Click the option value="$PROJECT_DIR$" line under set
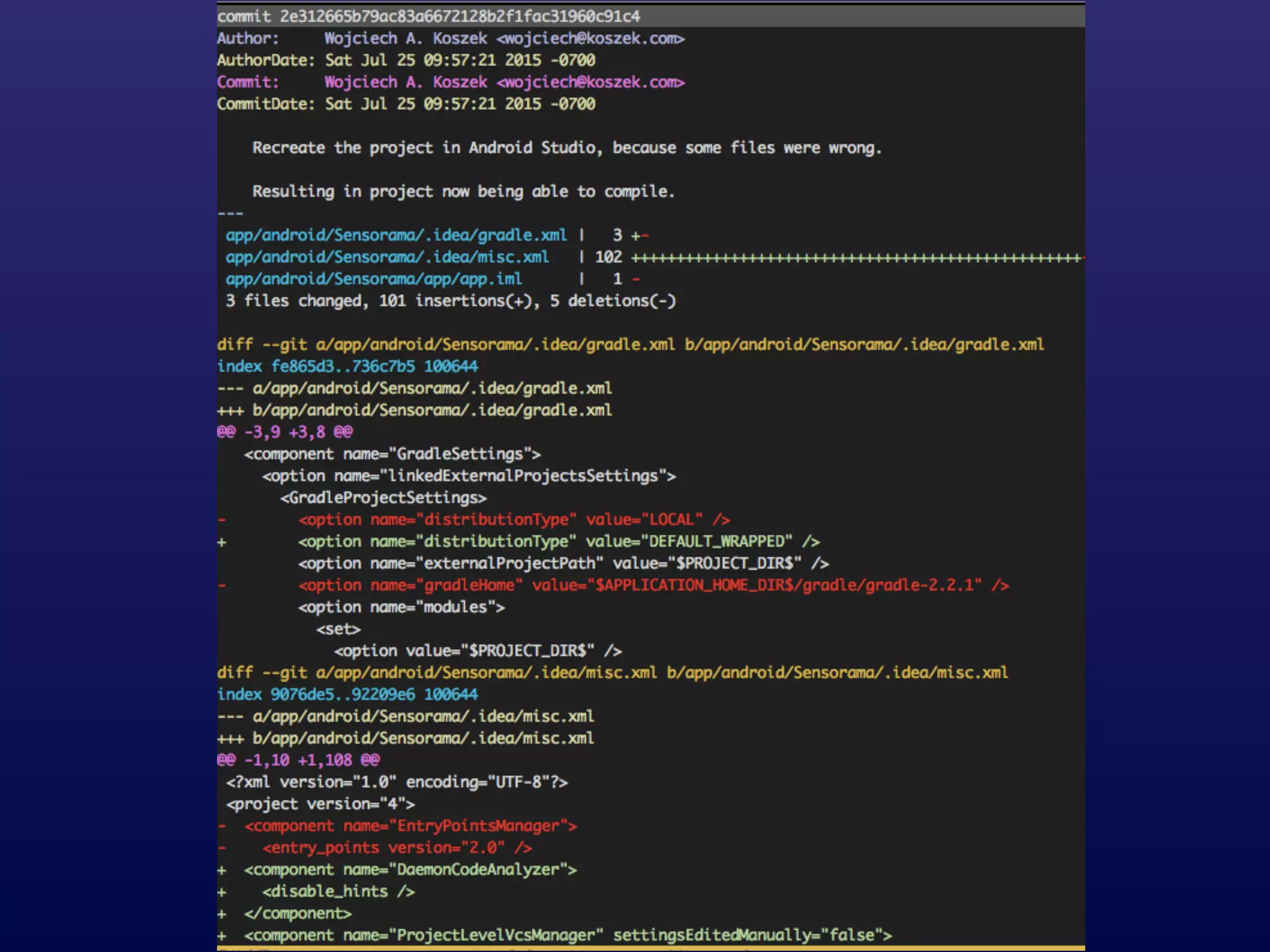Image resolution: width=1270 pixels, height=952 pixels. (478, 651)
